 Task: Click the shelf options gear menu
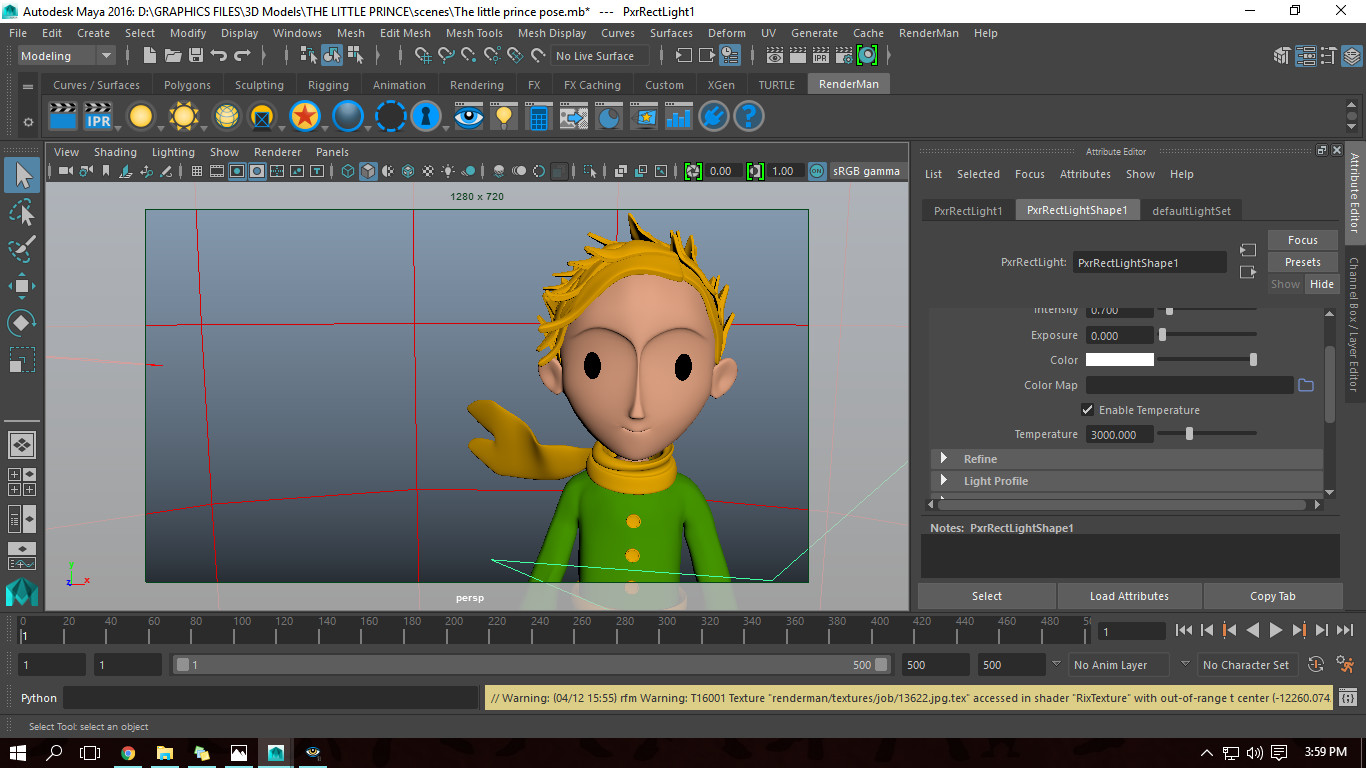[x=28, y=122]
